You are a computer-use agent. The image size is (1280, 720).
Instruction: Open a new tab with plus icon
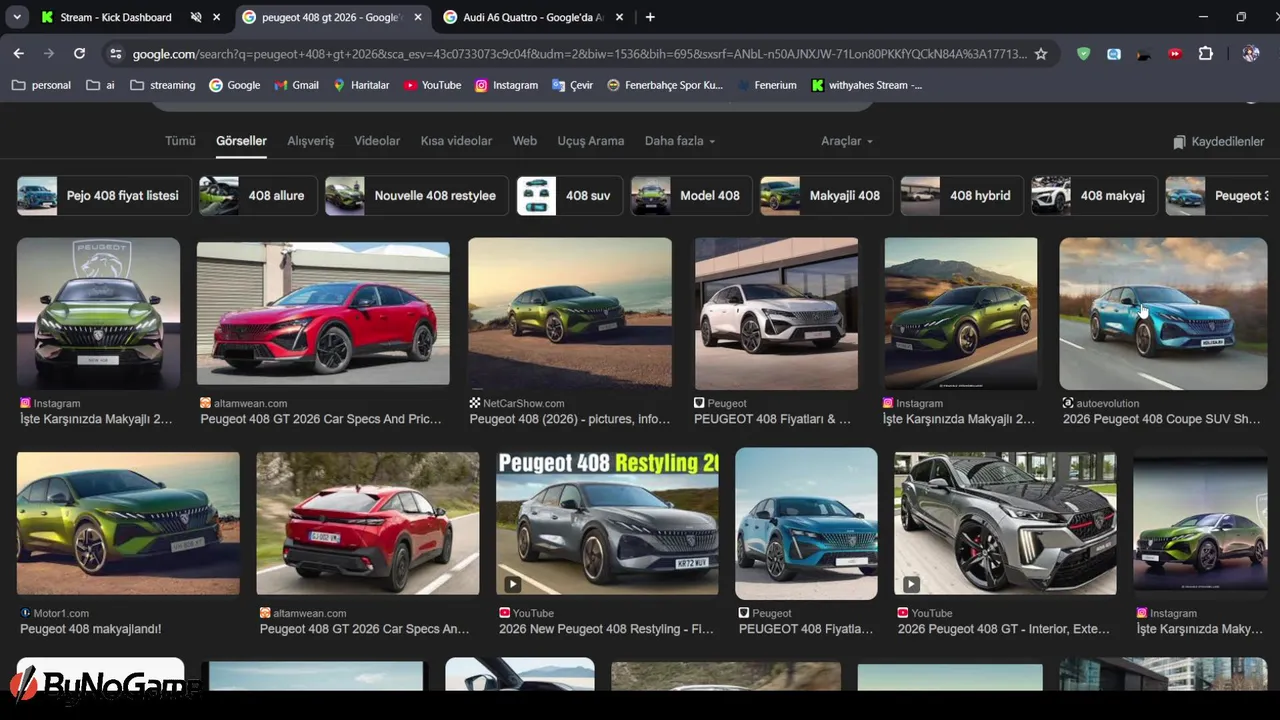pyautogui.click(x=650, y=17)
